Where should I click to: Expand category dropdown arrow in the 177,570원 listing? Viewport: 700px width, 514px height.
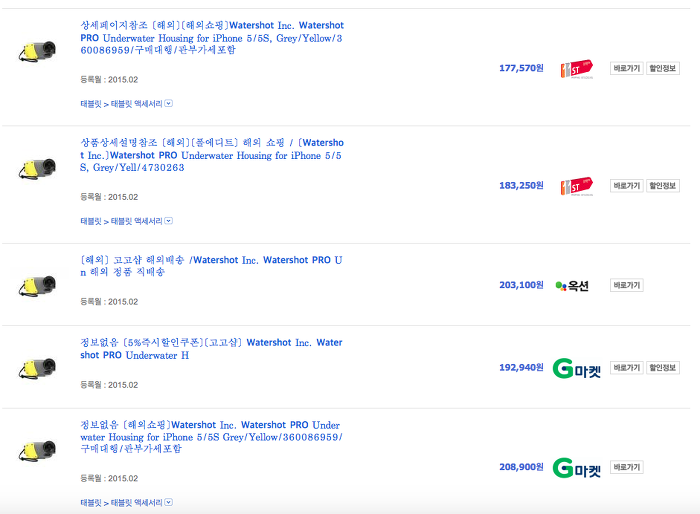click(x=168, y=102)
